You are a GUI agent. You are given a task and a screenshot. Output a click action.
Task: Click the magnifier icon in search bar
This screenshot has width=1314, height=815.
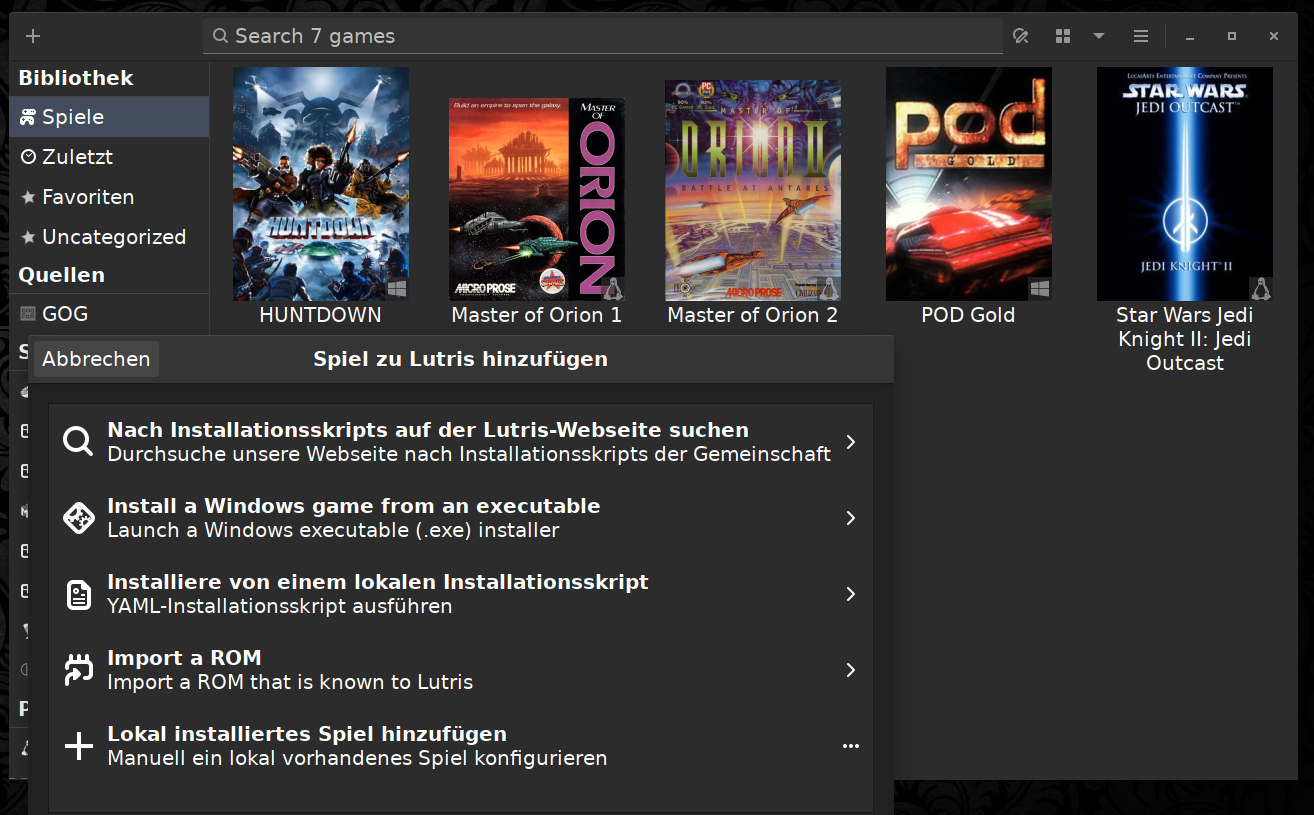pos(221,36)
